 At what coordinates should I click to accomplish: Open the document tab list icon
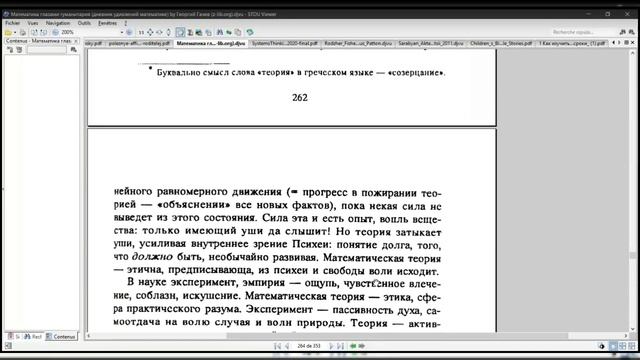coord(627,42)
